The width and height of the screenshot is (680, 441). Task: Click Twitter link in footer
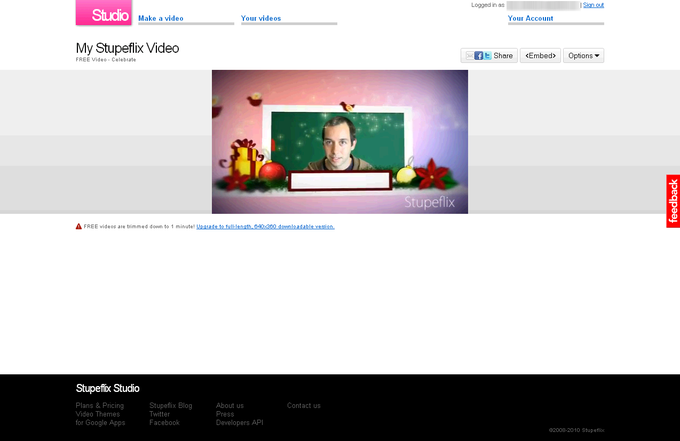tap(160, 414)
